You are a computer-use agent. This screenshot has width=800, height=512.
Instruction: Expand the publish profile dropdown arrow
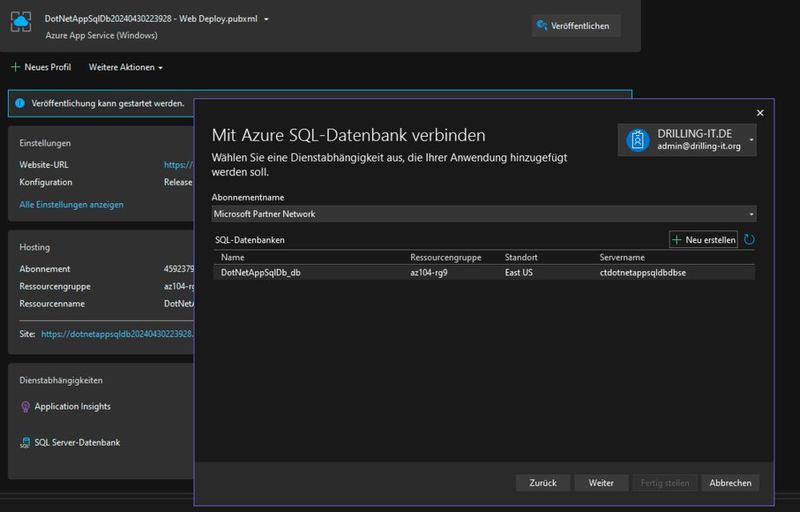[267, 19]
